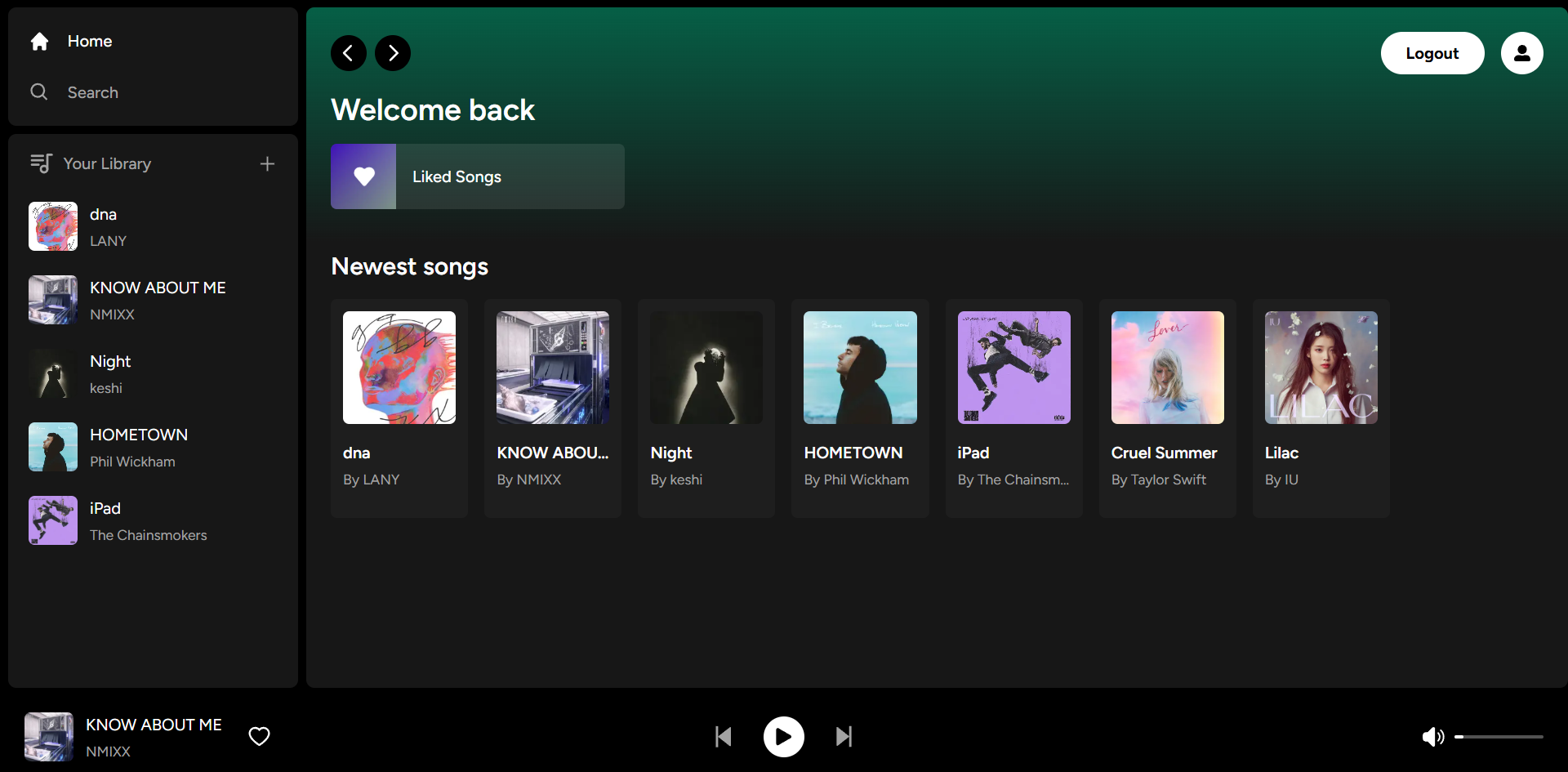1568x772 pixels.
Task: Skip to the next track
Action: [844, 737]
